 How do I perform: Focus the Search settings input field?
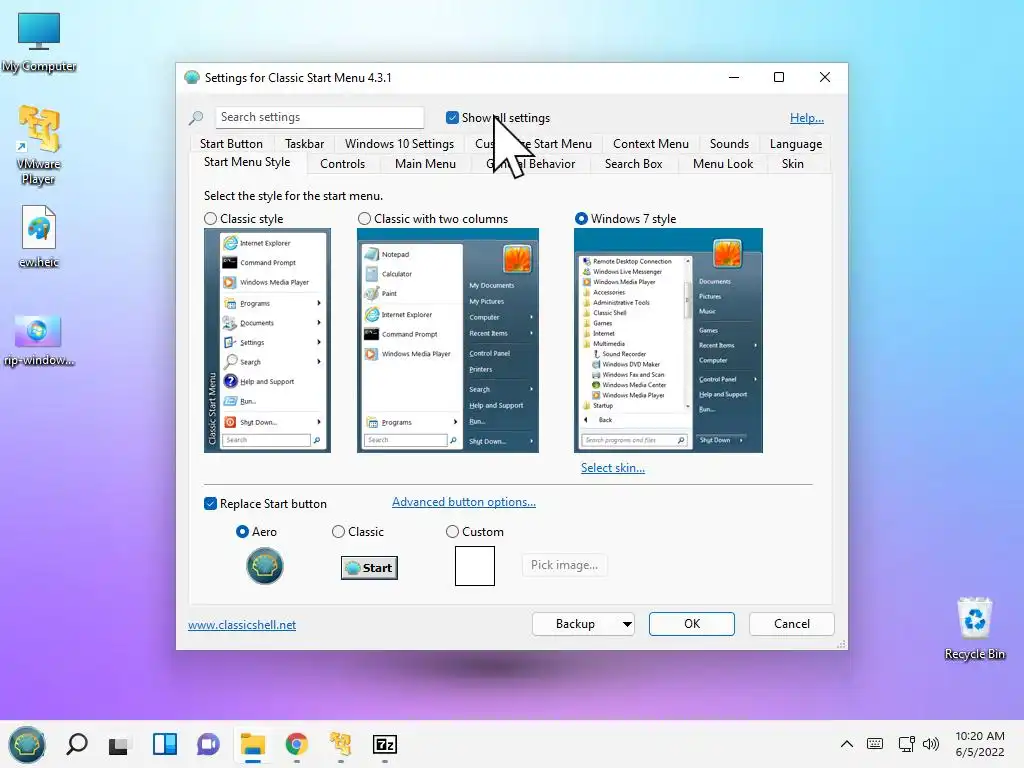(319, 118)
